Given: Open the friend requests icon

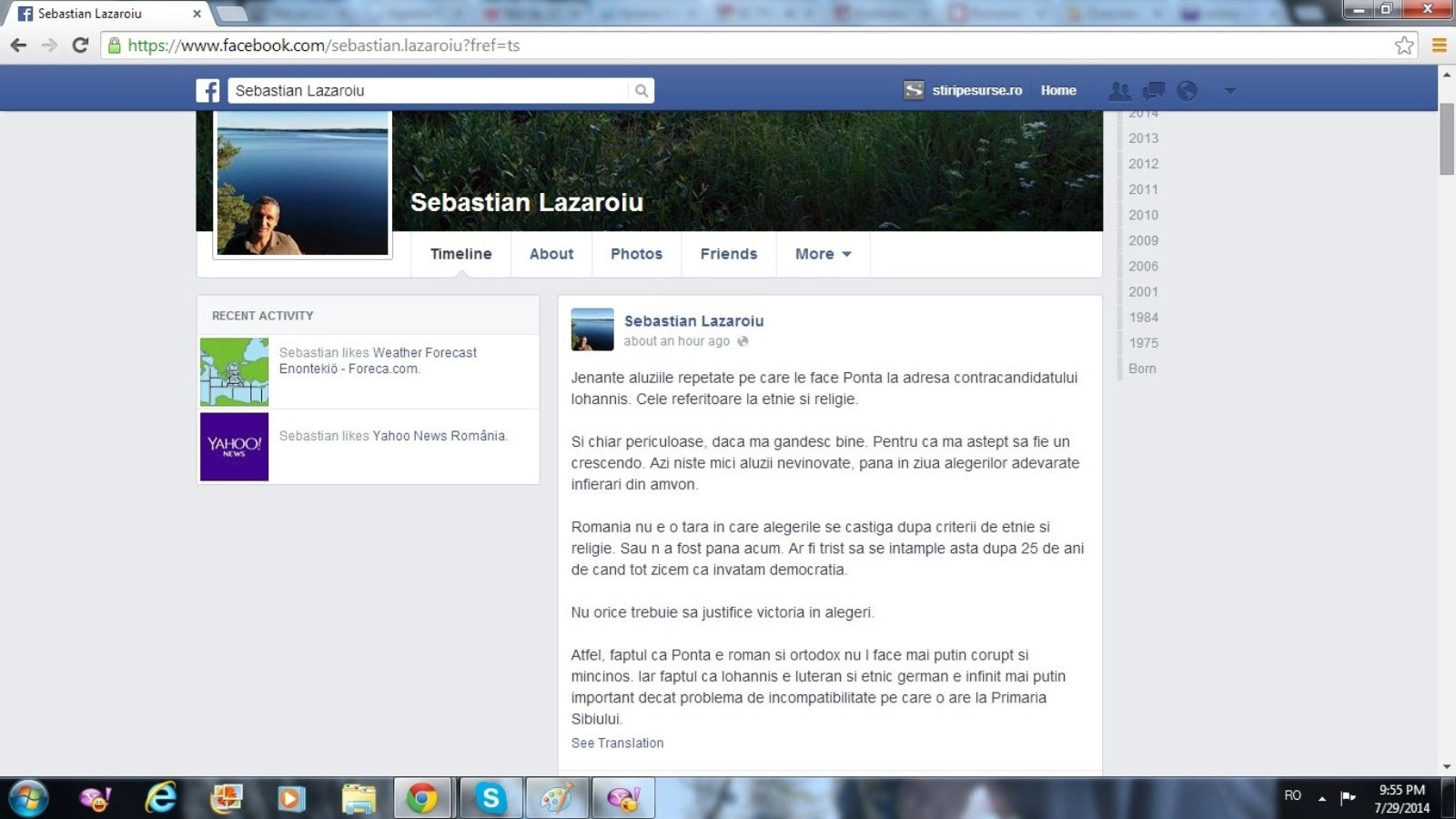Looking at the screenshot, I should 1119,90.
